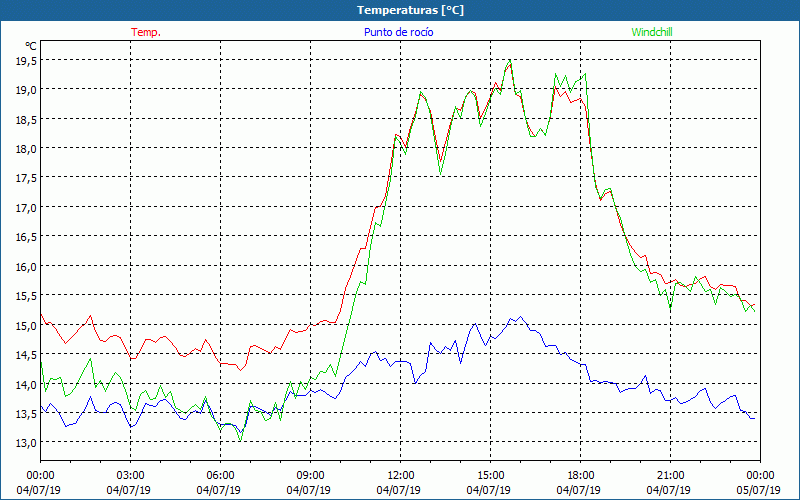Click the 05/07/19 date label

coord(759,490)
